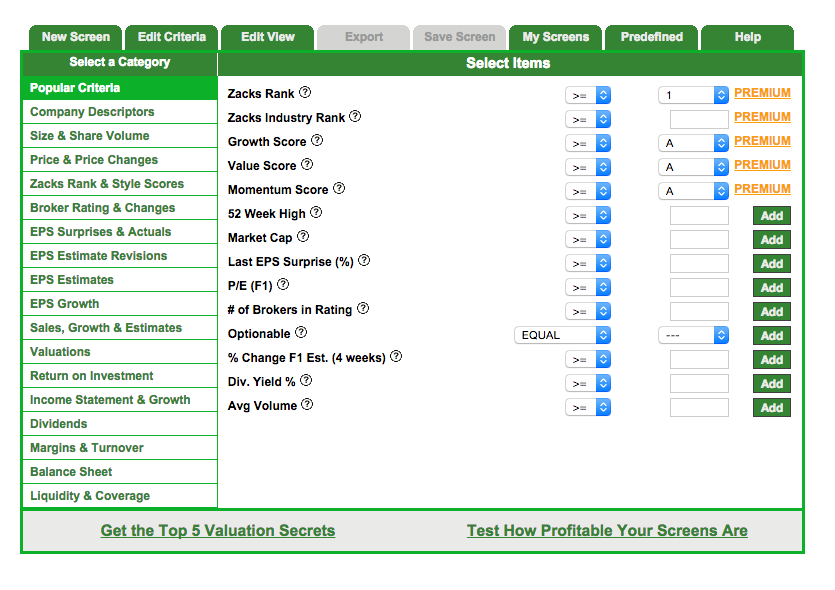Viewport: 835px width, 590px height.
Task: Choose Liquidity & Coverage category
Action: [120, 495]
